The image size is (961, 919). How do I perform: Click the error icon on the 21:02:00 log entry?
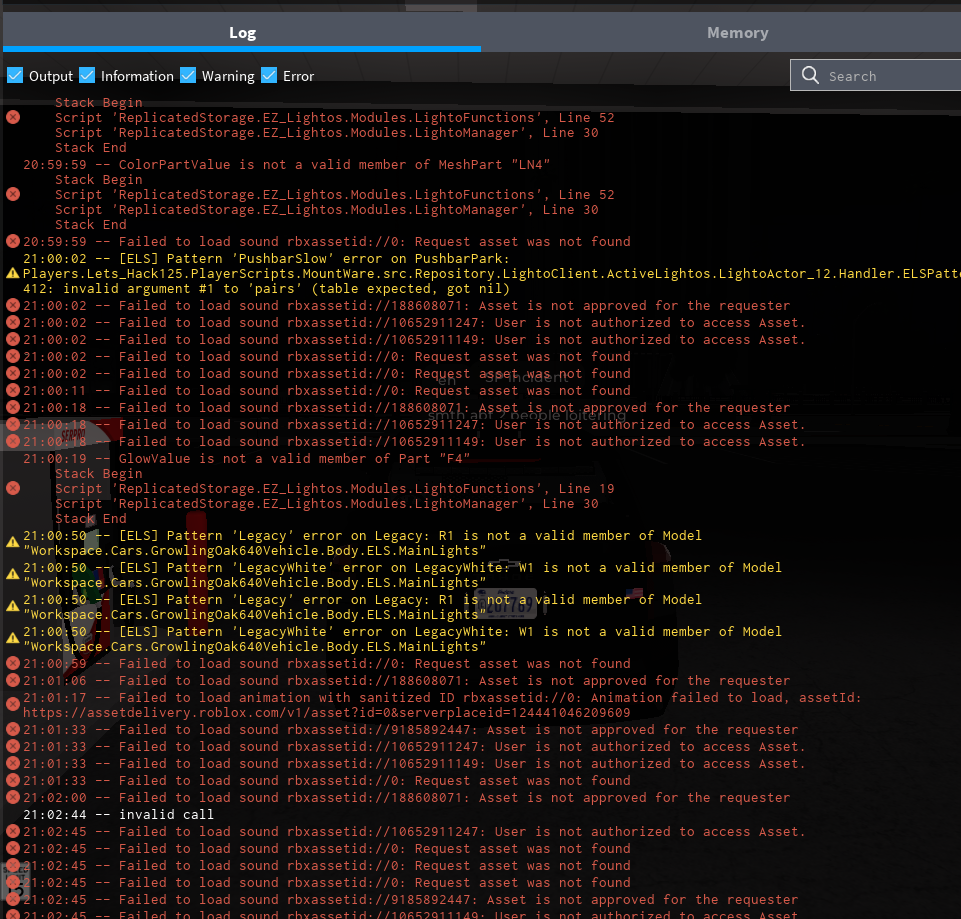[13, 797]
